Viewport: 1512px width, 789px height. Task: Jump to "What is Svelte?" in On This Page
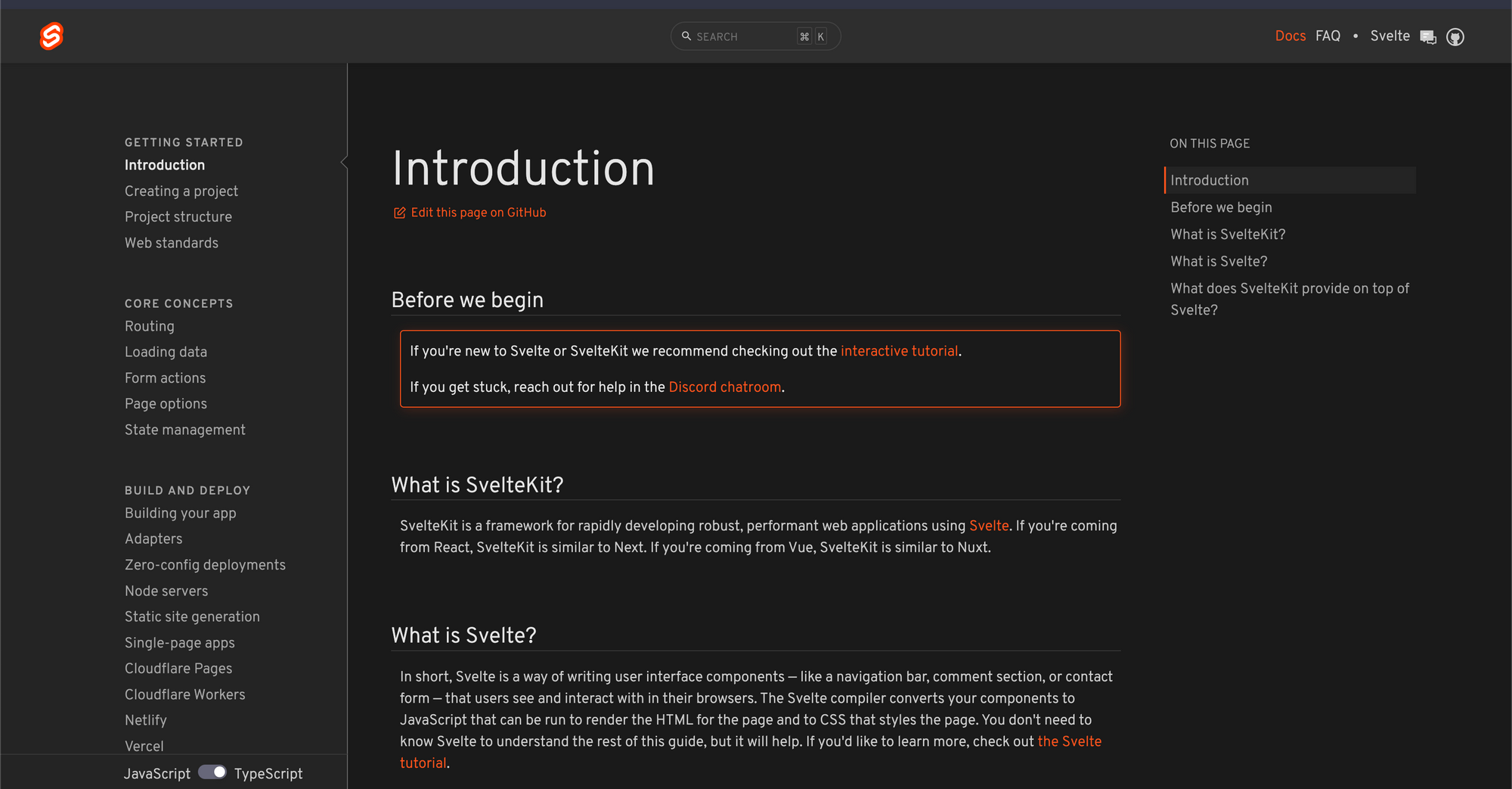pyautogui.click(x=1219, y=262)
